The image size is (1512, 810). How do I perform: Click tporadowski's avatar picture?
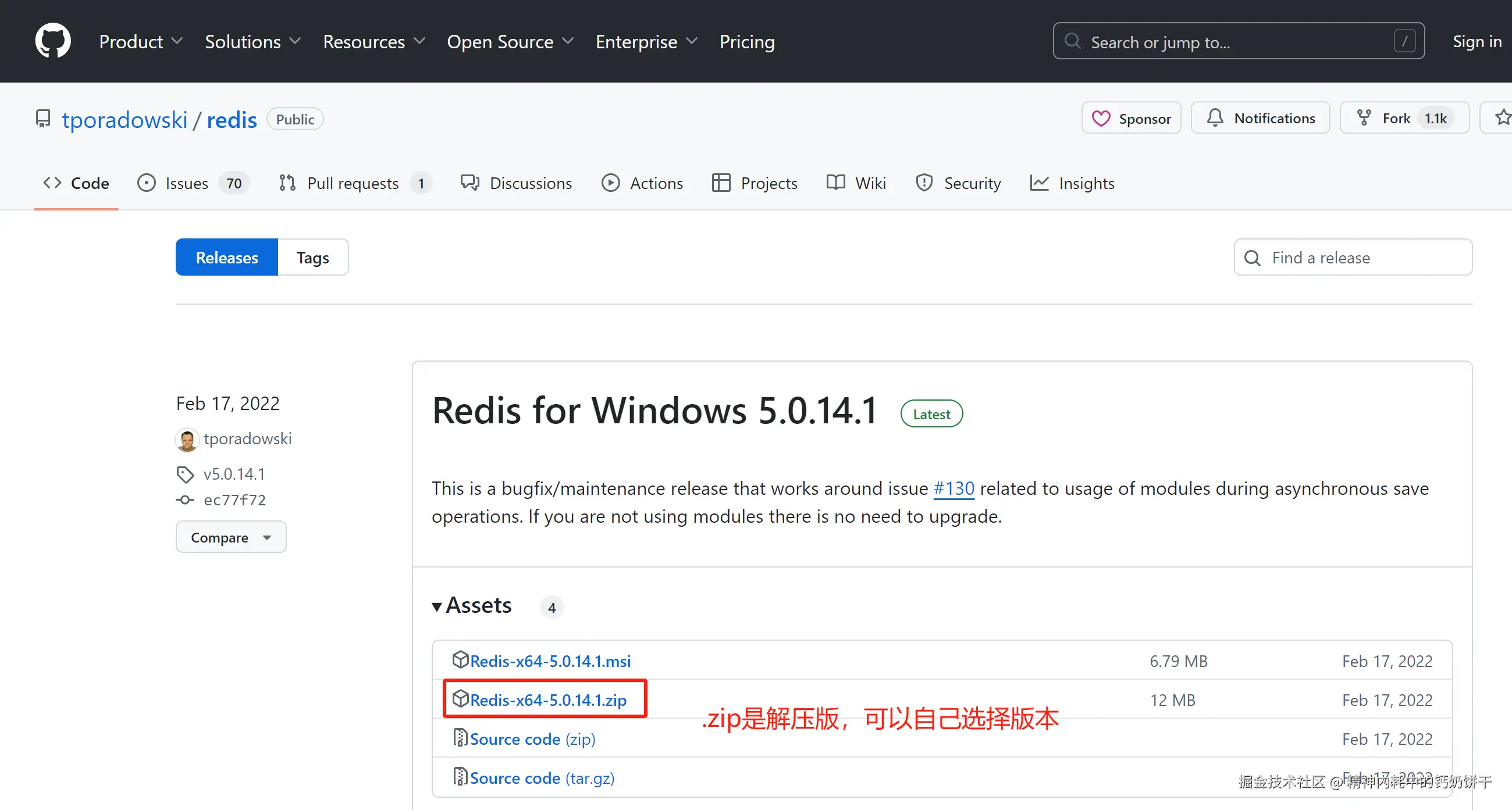(x=187, y=440)
